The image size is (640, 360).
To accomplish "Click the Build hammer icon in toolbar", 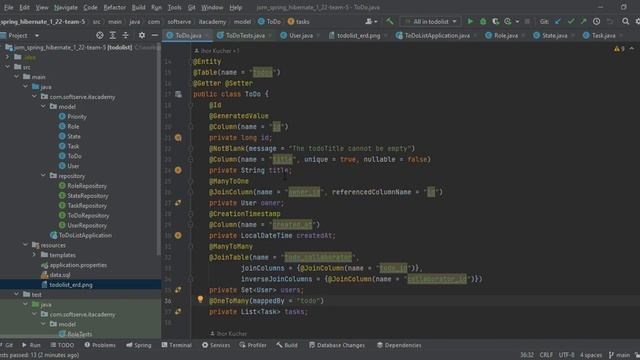I will pyautogui.click(x=390, y=22).
